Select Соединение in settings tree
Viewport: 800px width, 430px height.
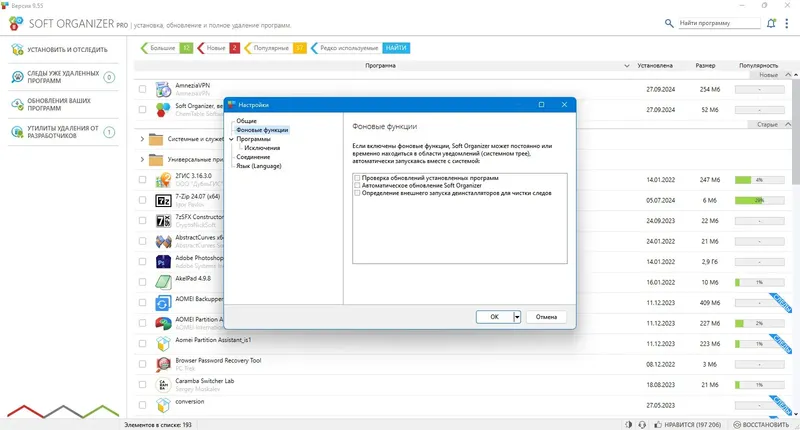pos(253,157)
